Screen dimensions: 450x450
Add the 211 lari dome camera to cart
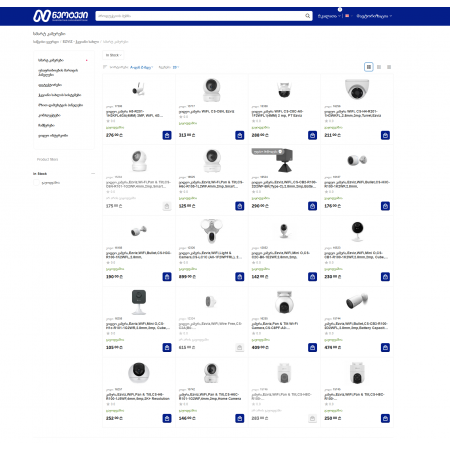point(385,135)
